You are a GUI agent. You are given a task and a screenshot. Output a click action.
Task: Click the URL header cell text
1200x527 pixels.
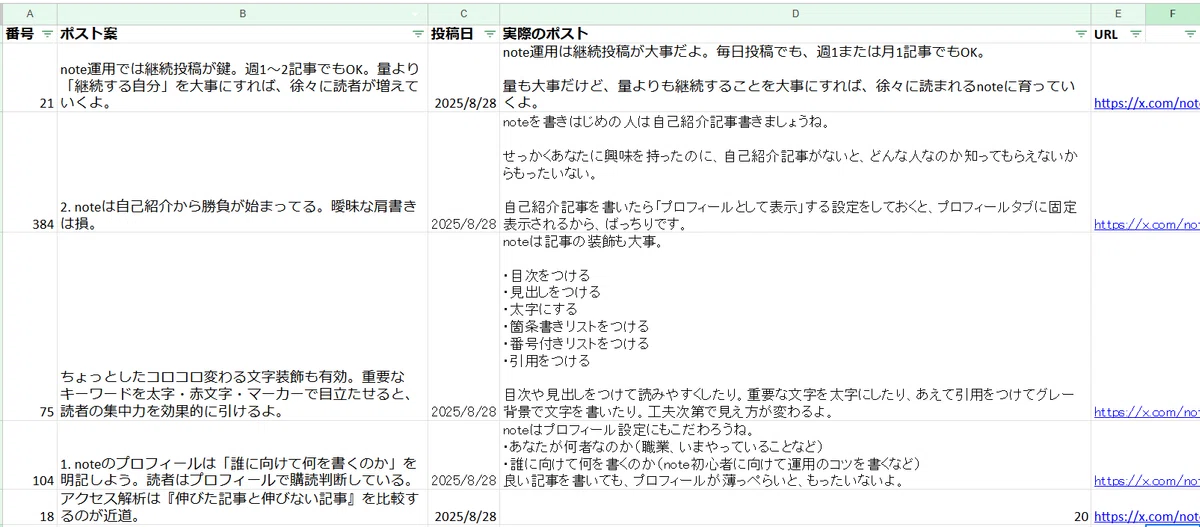tap(1106, 34)
